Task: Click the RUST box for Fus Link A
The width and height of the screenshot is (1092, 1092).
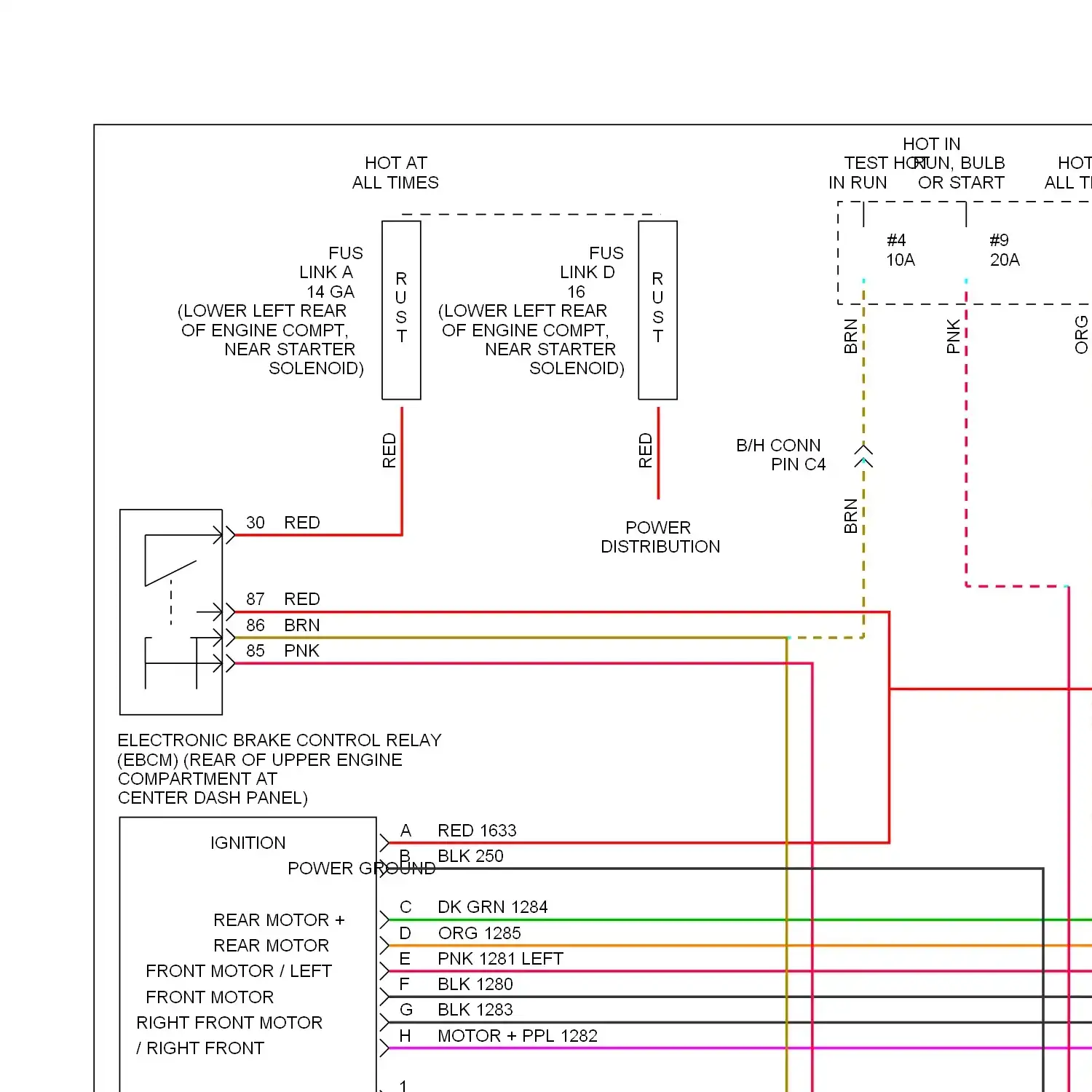Action: (x=401, y=310)
